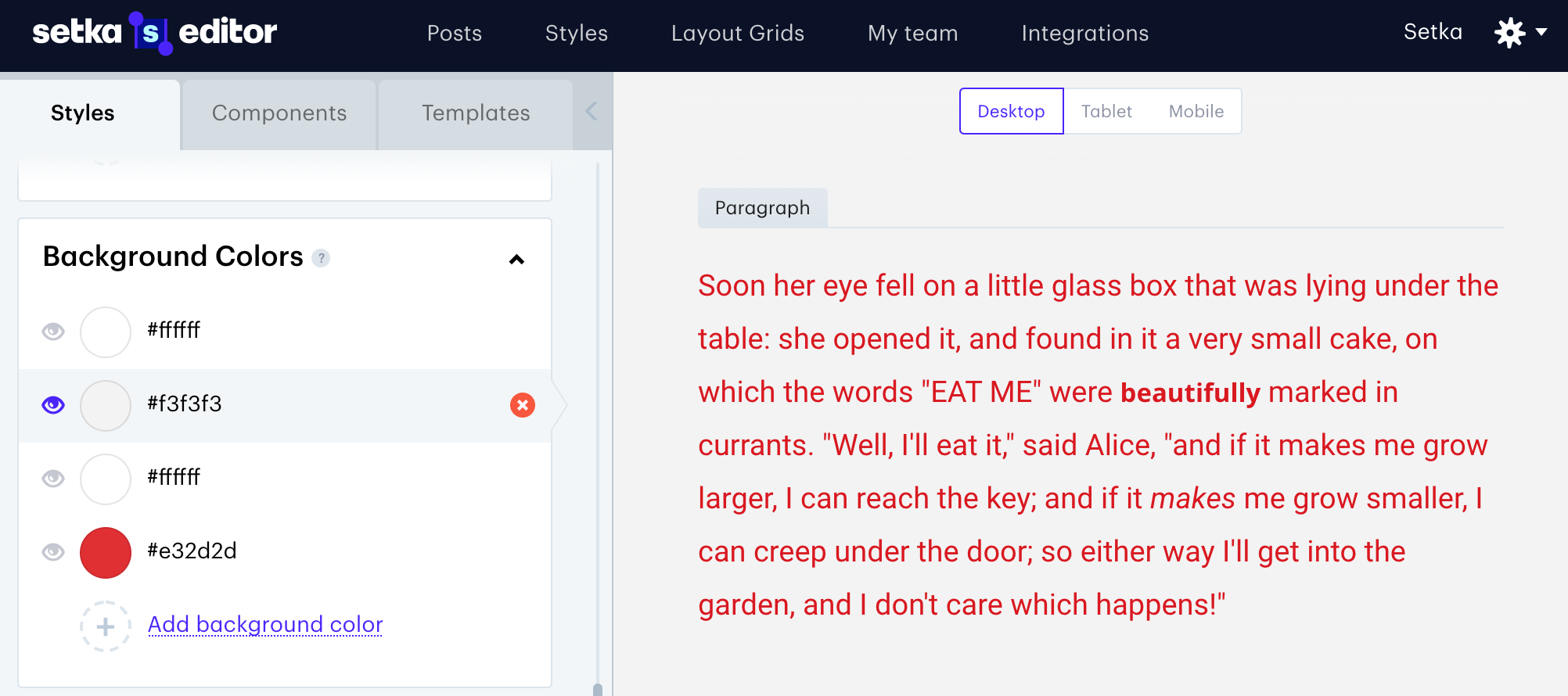Toggle visibility eye of second #ffffff

pyautogui.click(x=53, y=479)
